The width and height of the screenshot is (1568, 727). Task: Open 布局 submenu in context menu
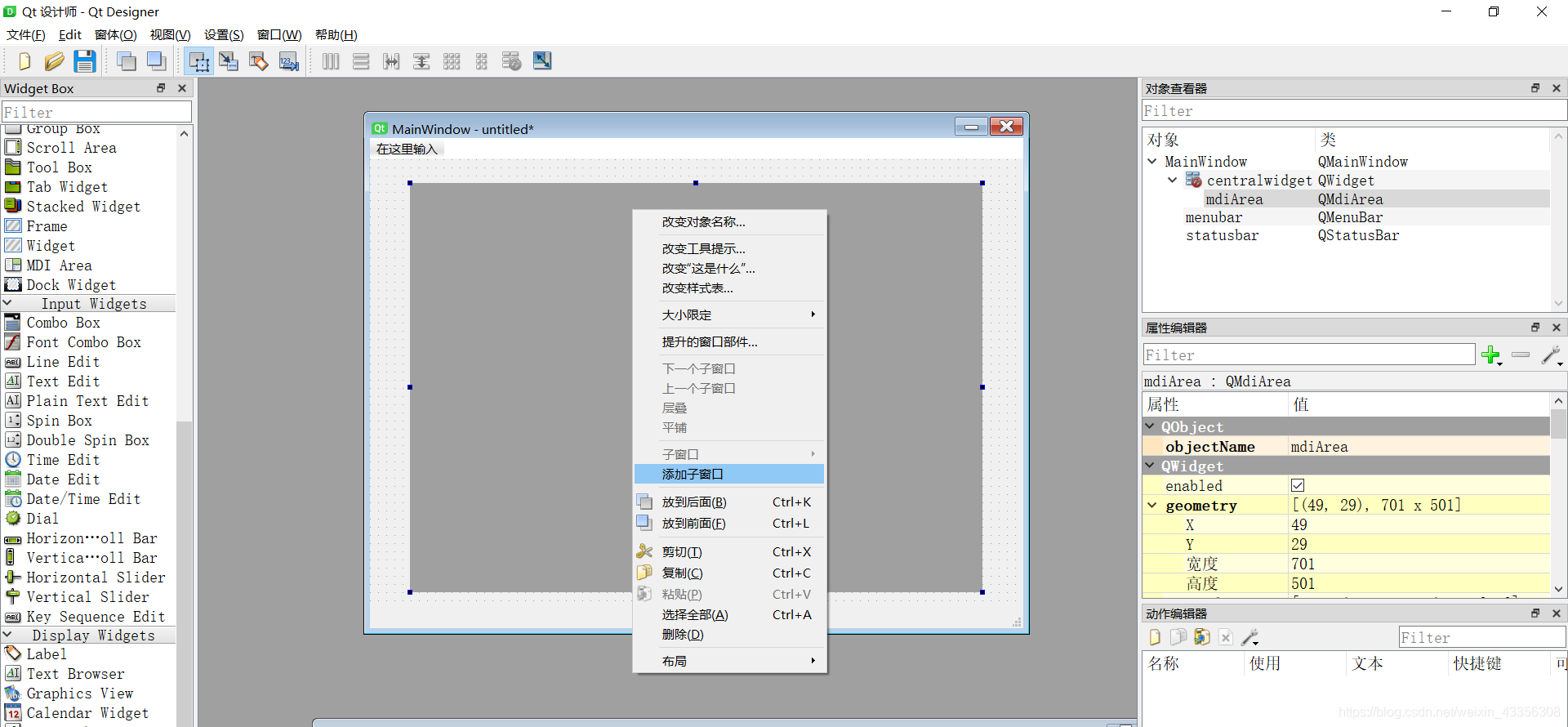coord(729,661)
